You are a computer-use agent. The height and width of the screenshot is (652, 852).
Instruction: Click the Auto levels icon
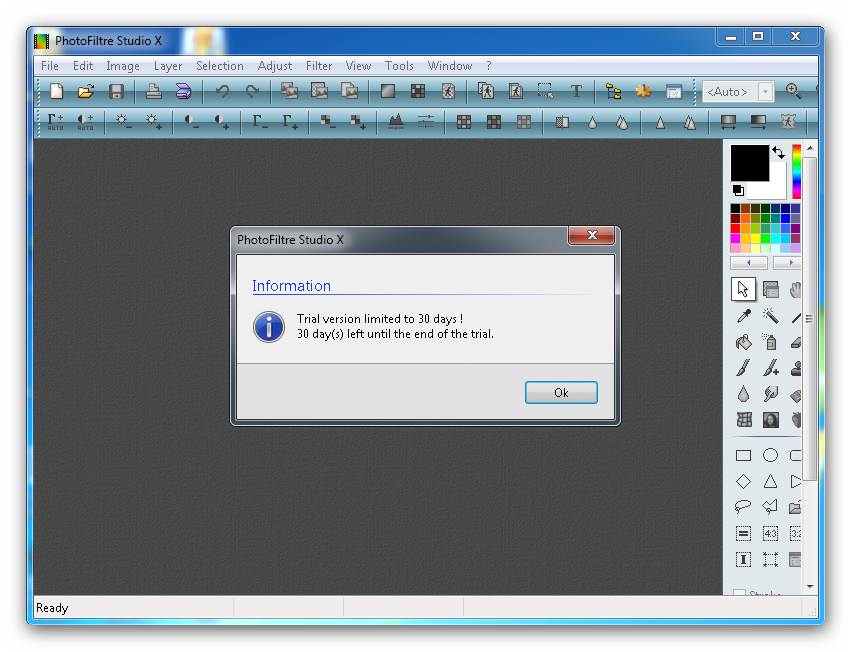[x=55, y=122]
